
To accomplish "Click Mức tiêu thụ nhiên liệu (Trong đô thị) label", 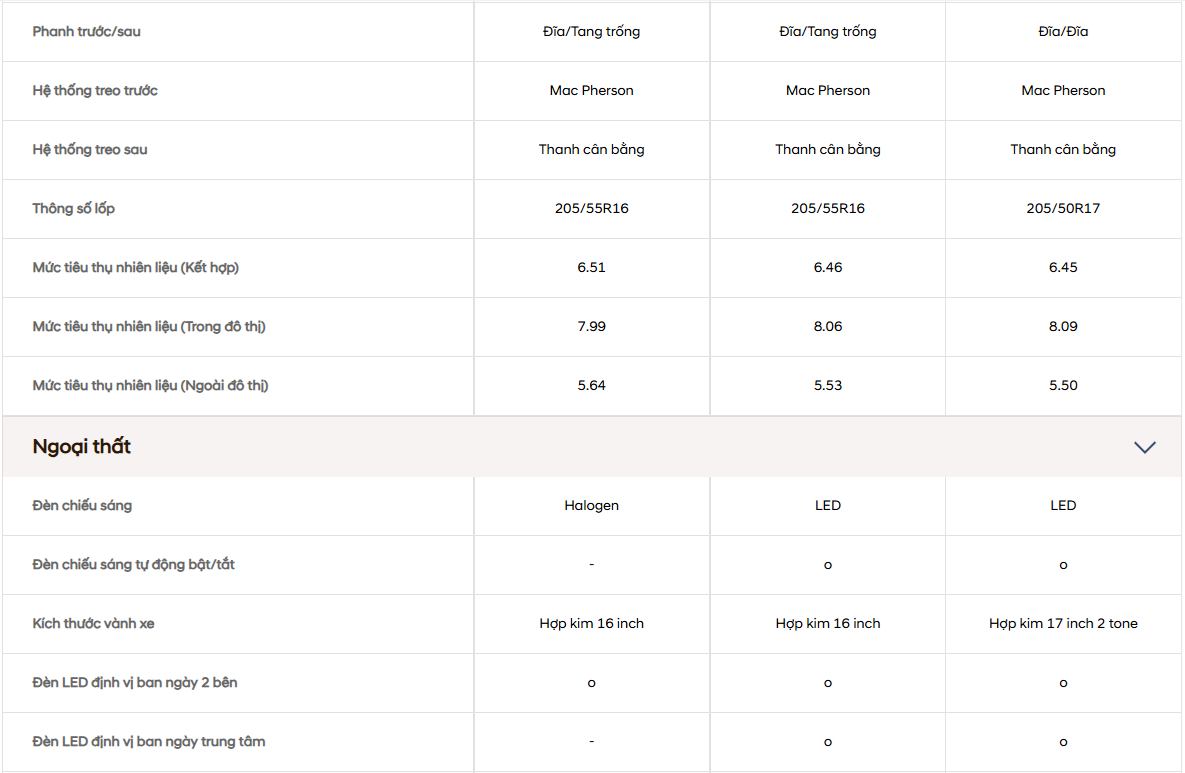I will pyautogui.click(x=149, y=327).
